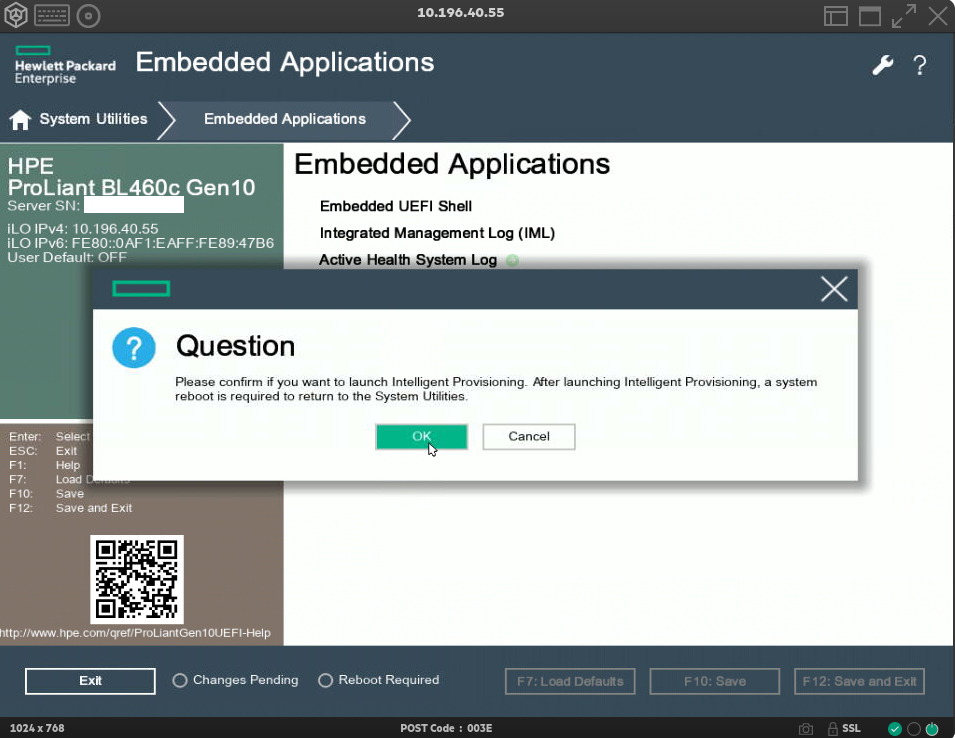This screenshot has height=738, width=955.
Task: Open Integrated Management Log (IML)
Action: (437, 233)
